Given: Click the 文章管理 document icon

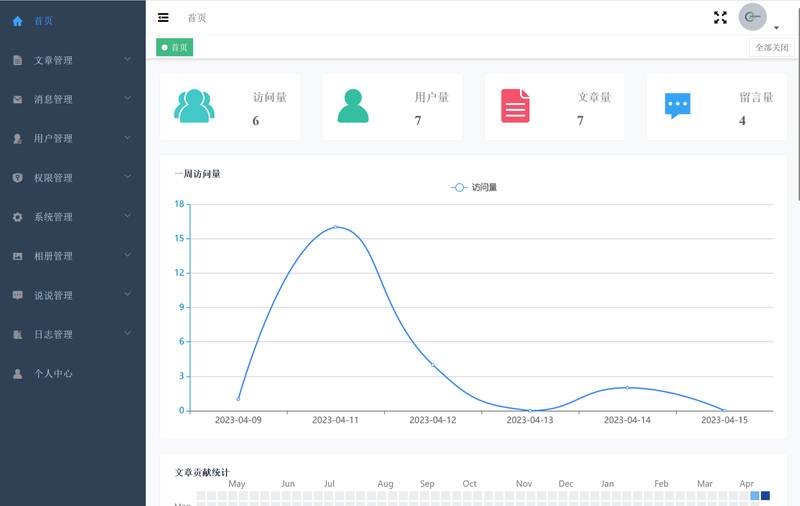Looking at the screenshot, I should (x=17, y=60).
